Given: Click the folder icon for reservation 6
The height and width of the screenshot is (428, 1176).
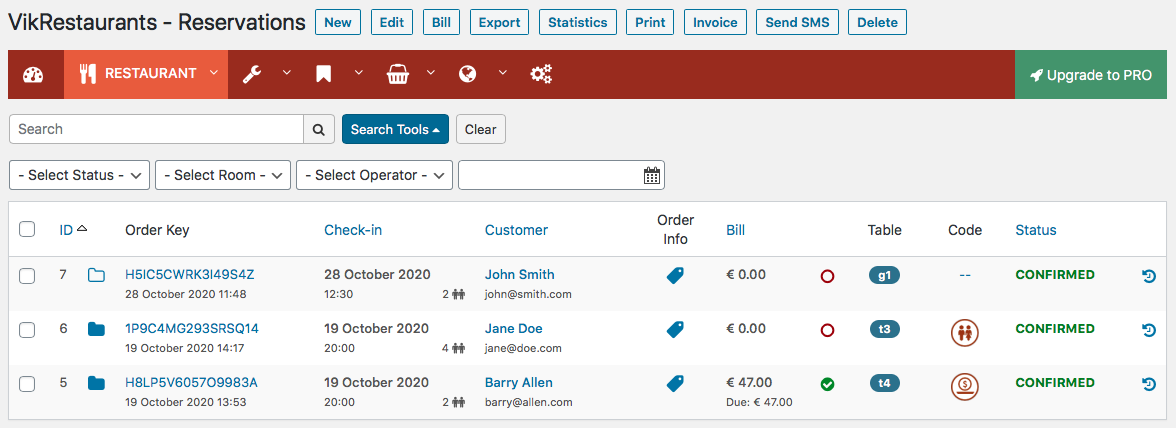Looking at the screenshot, I should (96, 329).
